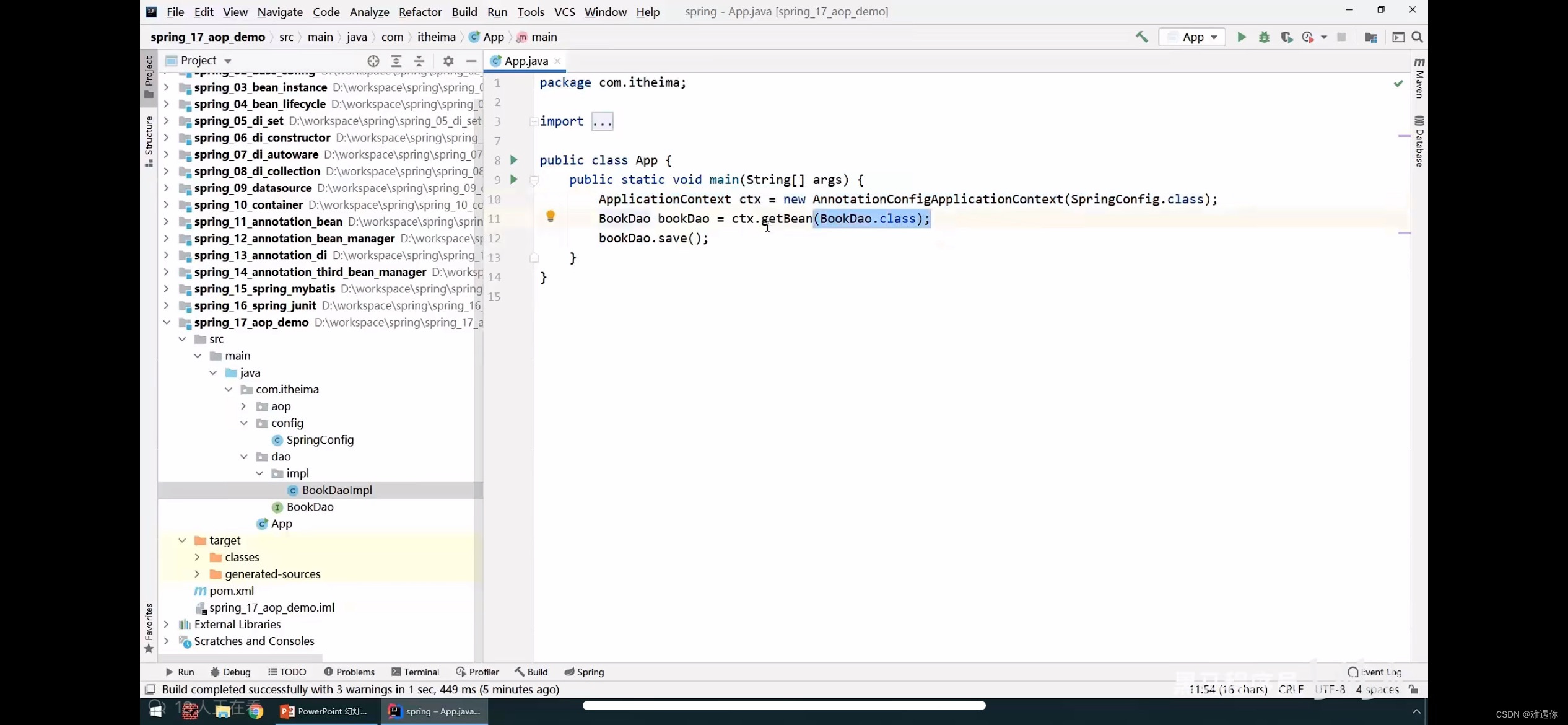Click the Stop process square icon
Image resolution: width=1568 pixels, height=725 pixels.
(1341, 37)
